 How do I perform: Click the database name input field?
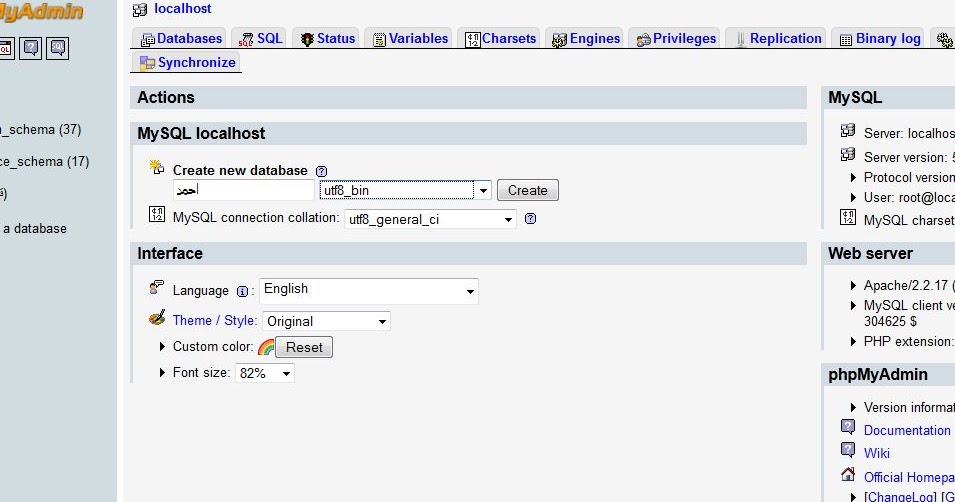[244, 190]
